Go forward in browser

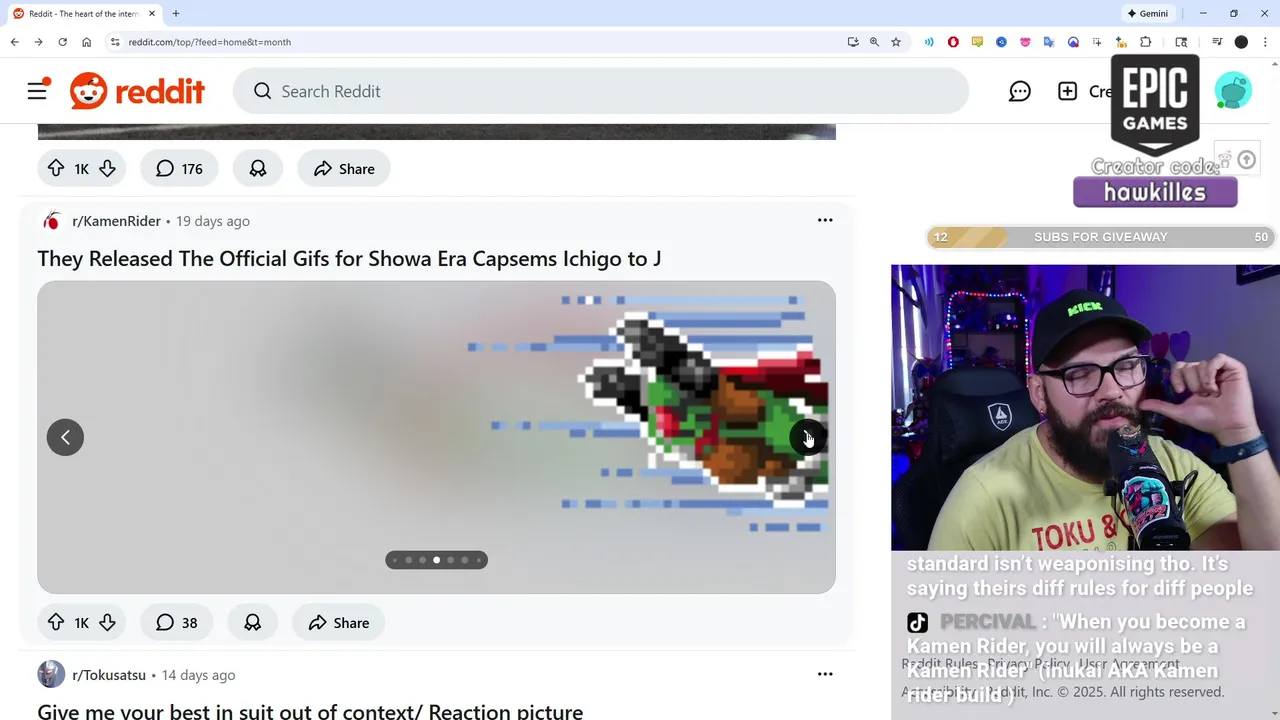tap(38, 42)
